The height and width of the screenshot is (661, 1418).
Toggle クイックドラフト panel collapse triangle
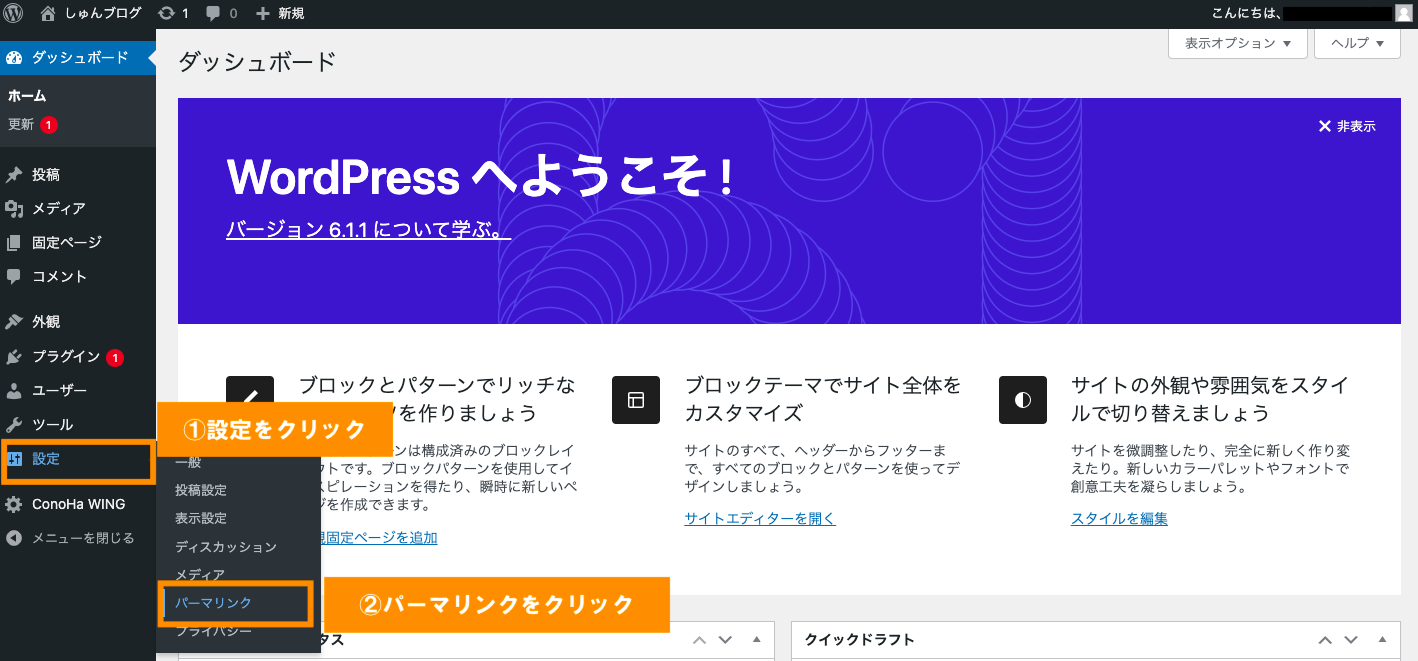1383,640
